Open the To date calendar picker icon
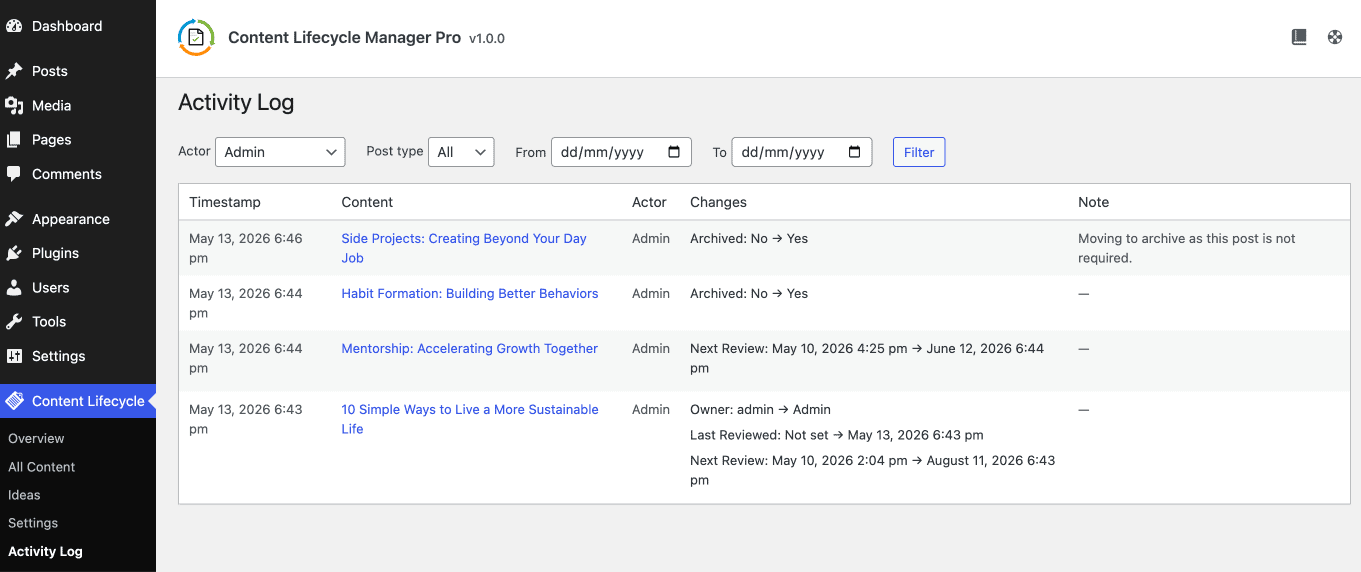This screenshot has height=572, width=1361. 855,152
